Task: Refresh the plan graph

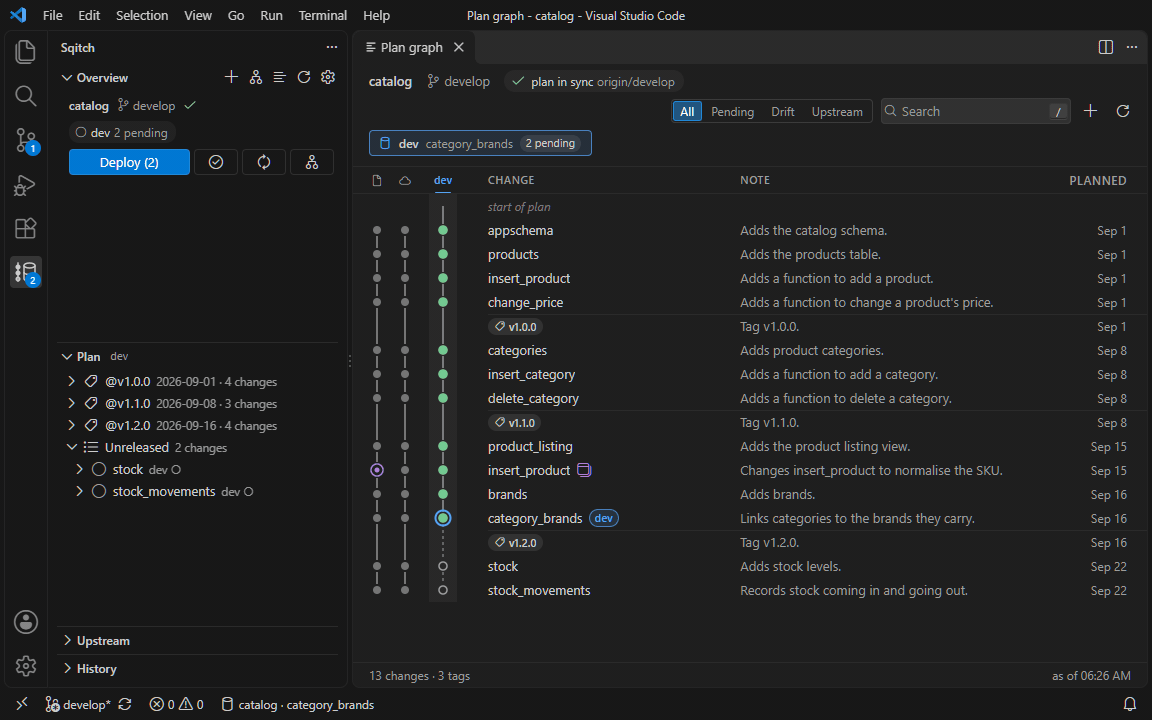Action: tap(1123, 111)
